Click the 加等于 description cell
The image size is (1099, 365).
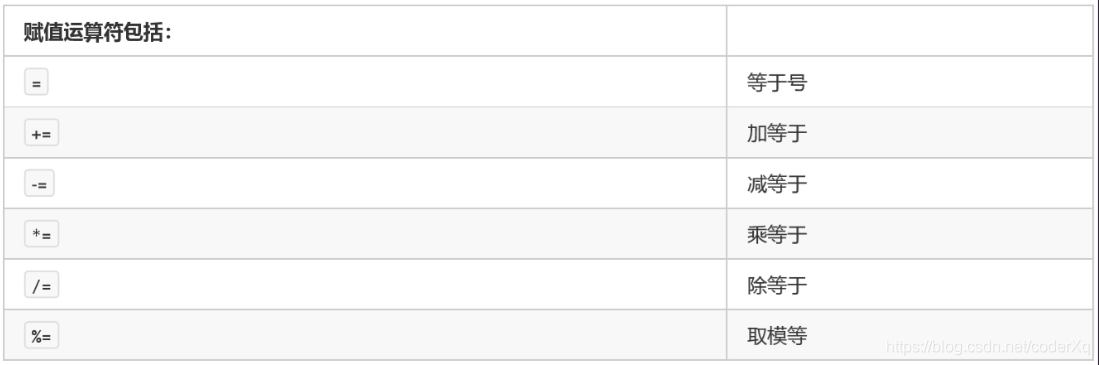pos(909,132)
